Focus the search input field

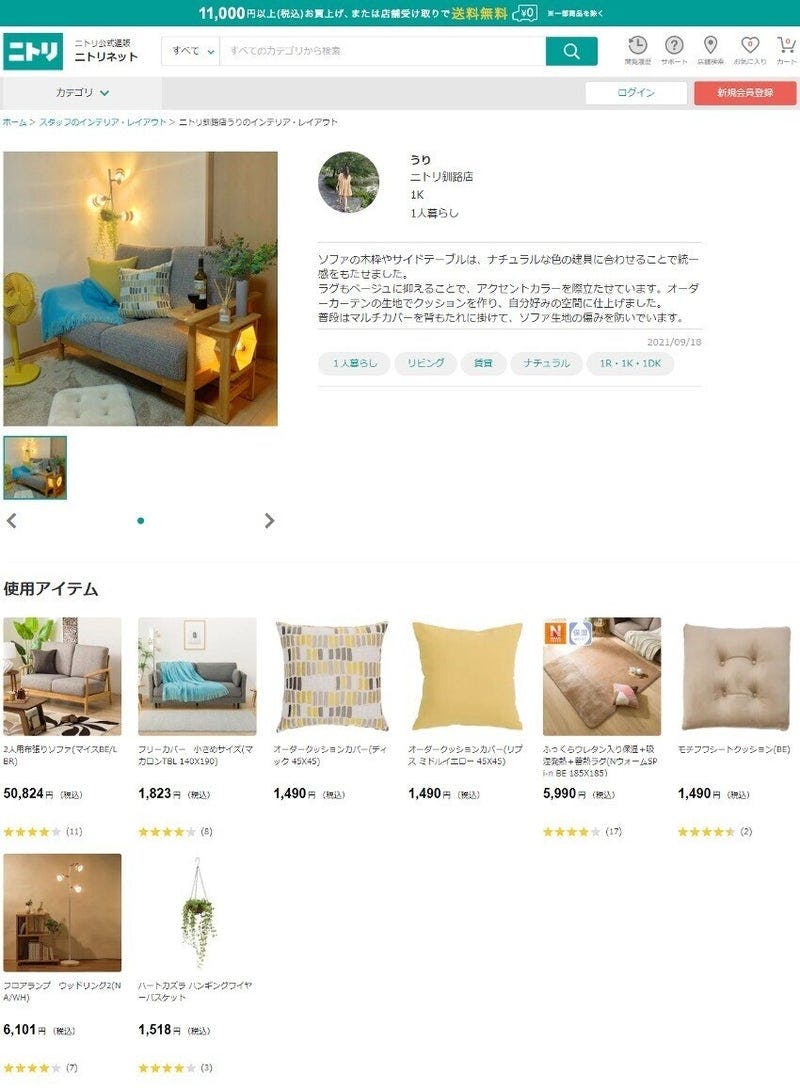[383, 51]
